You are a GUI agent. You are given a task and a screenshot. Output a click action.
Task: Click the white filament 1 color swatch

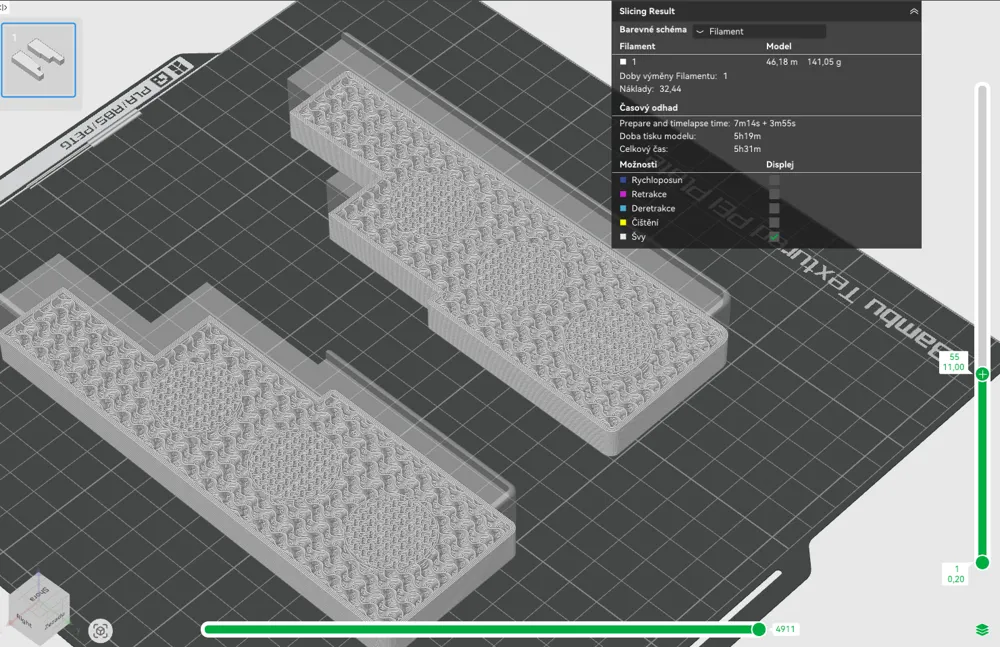[x=623, y=62]
